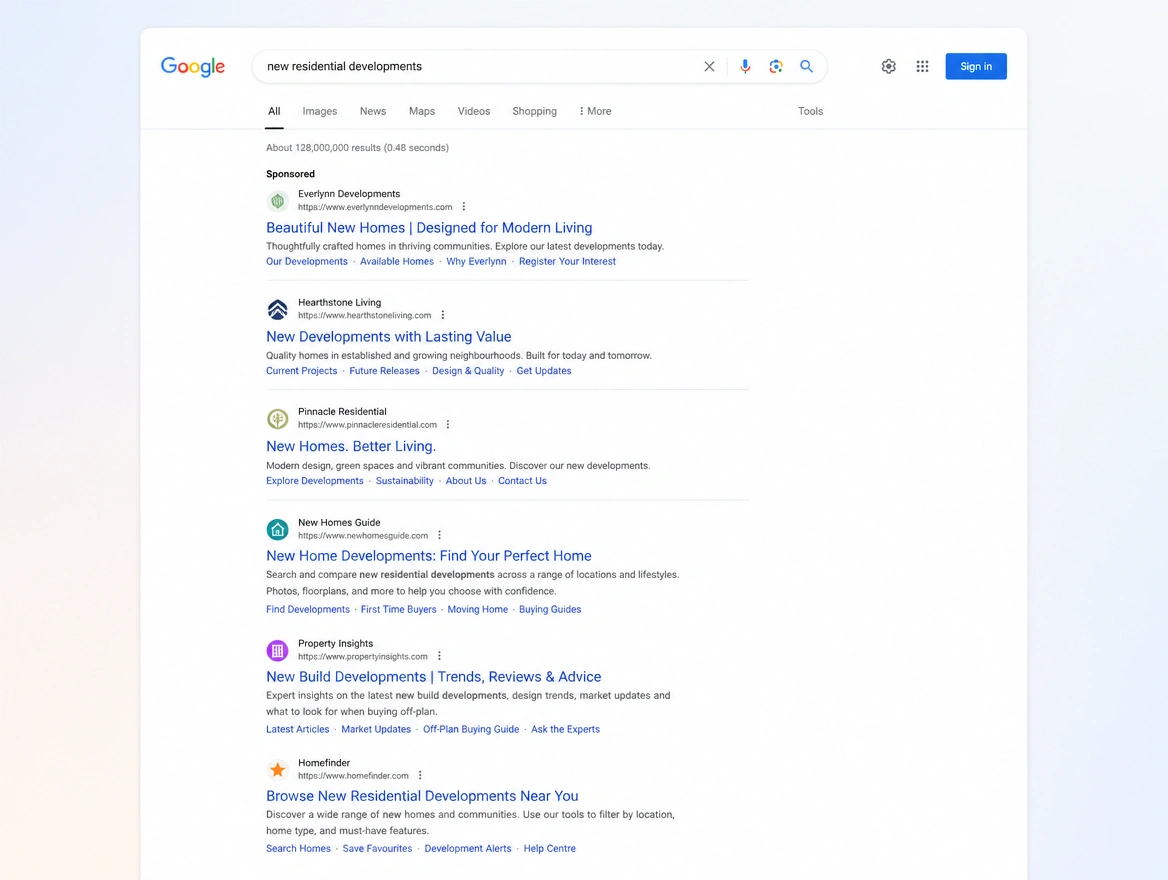Viewport: 1168px width, 880px height.
Task: Switch to the Videos tab
Action: point(474,111)
